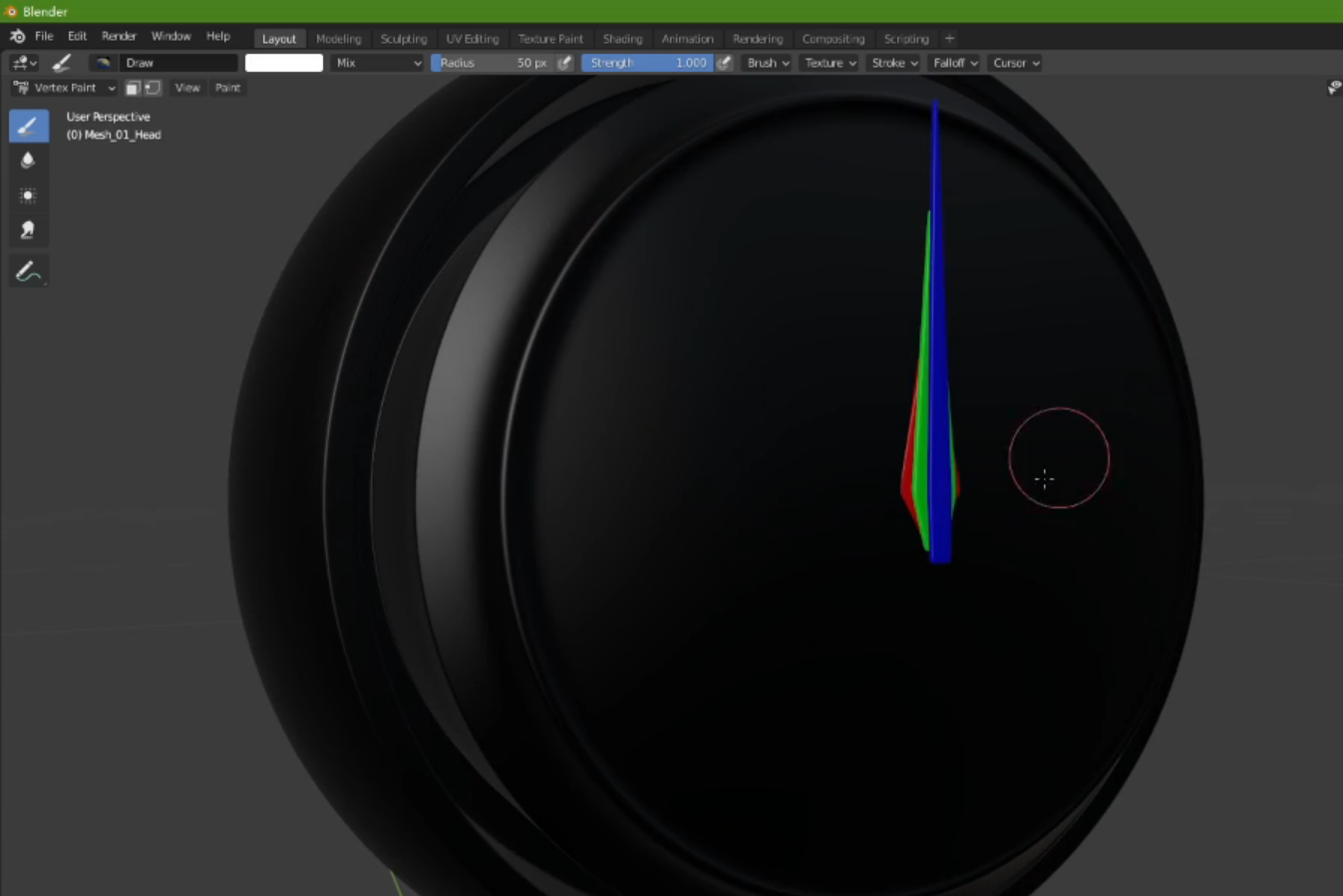Viewport: 1343px width, 896px height.
Task: Open the Window menu
Action: click(x=170, y=36)
